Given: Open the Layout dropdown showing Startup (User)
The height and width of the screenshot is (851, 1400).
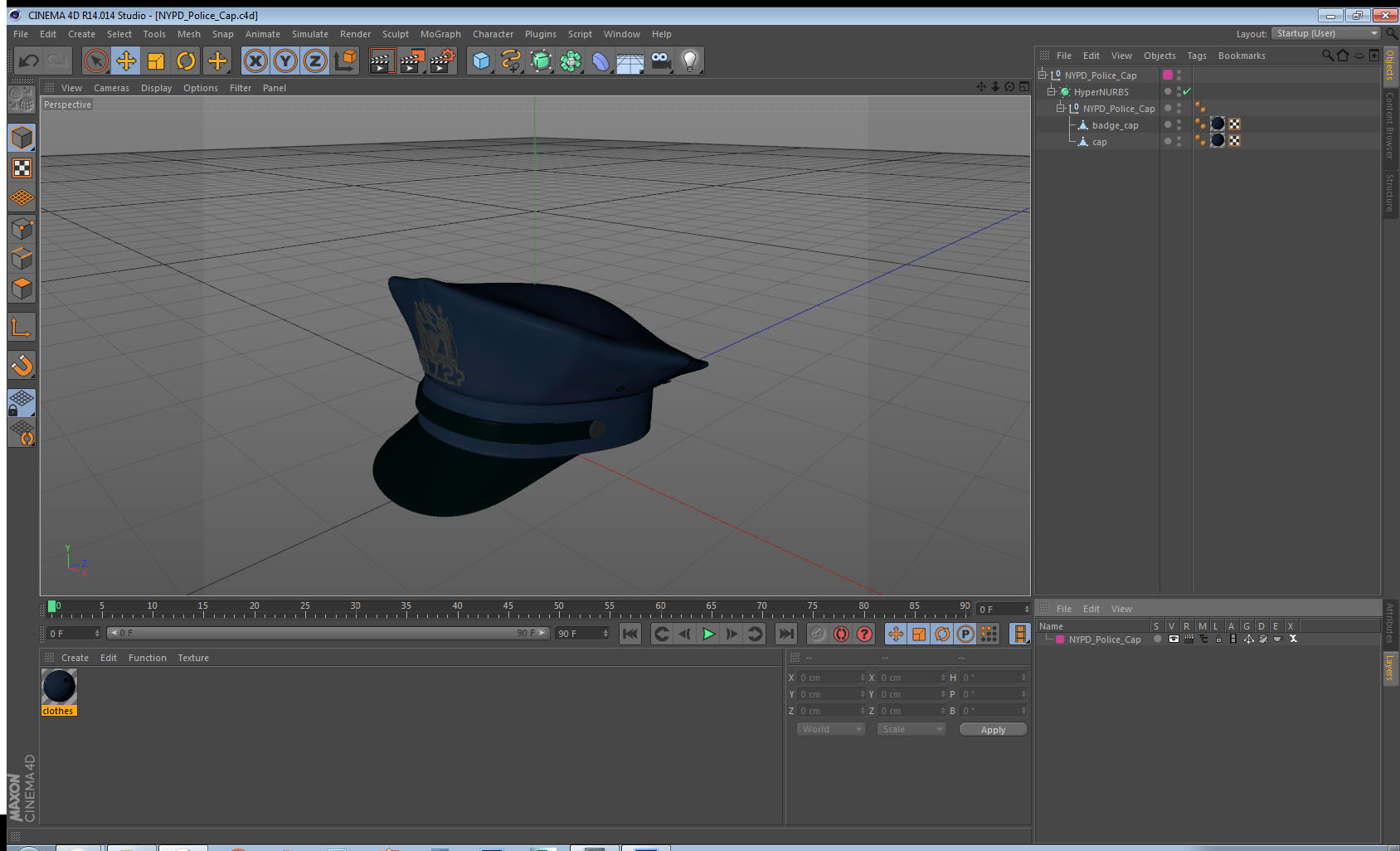Looking at the screenshot, I should click(x=1327, y=33).
